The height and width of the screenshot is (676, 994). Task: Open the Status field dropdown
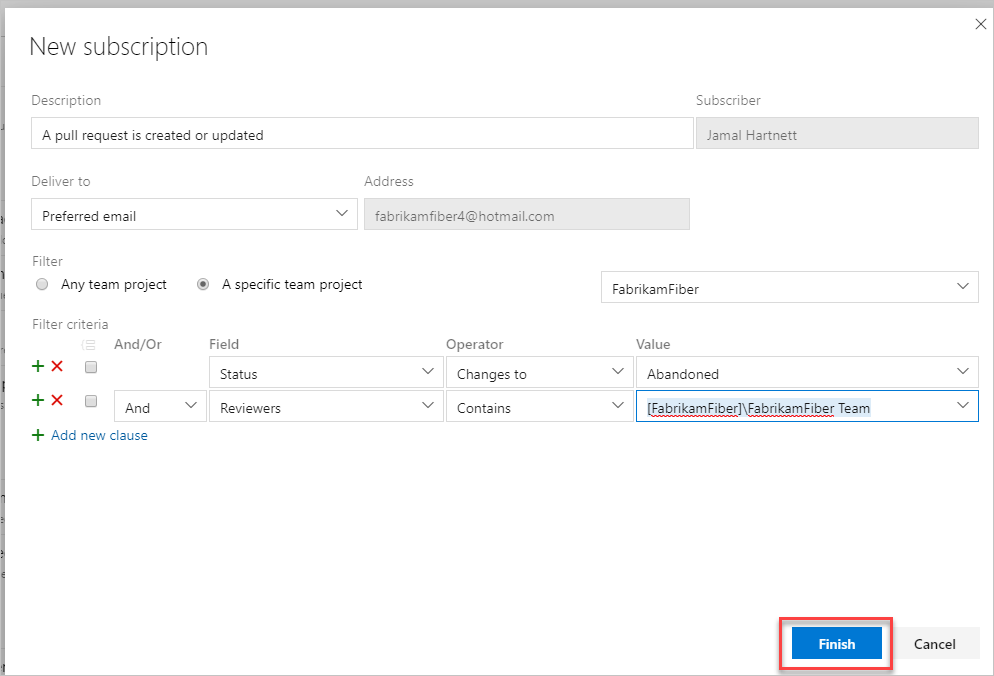326,372
